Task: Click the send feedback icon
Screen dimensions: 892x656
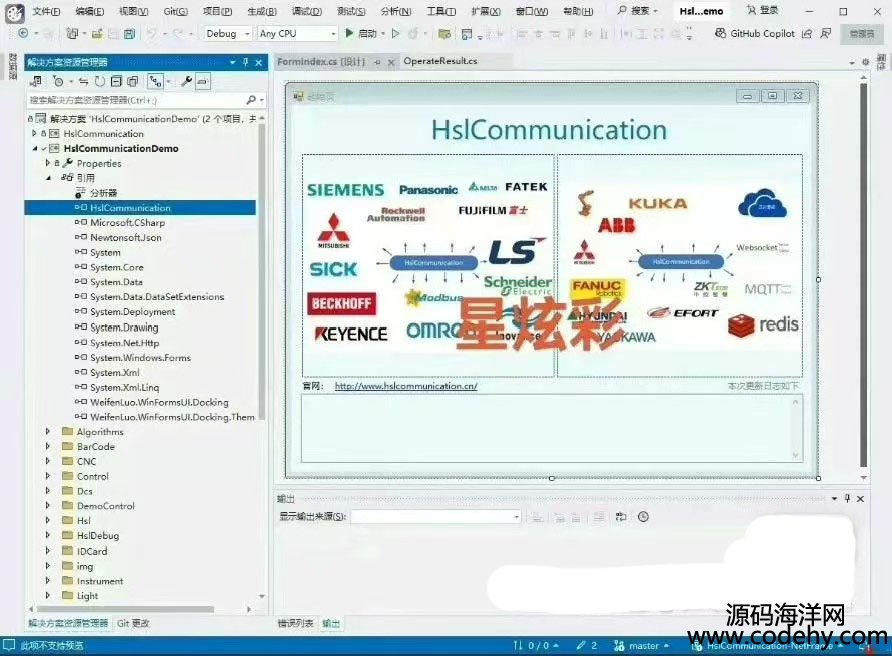Action: pos(825,34)
